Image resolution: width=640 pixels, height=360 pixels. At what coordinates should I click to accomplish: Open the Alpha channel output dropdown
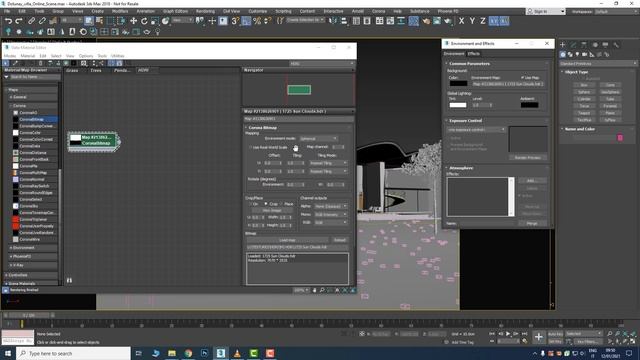click(331, 206)
